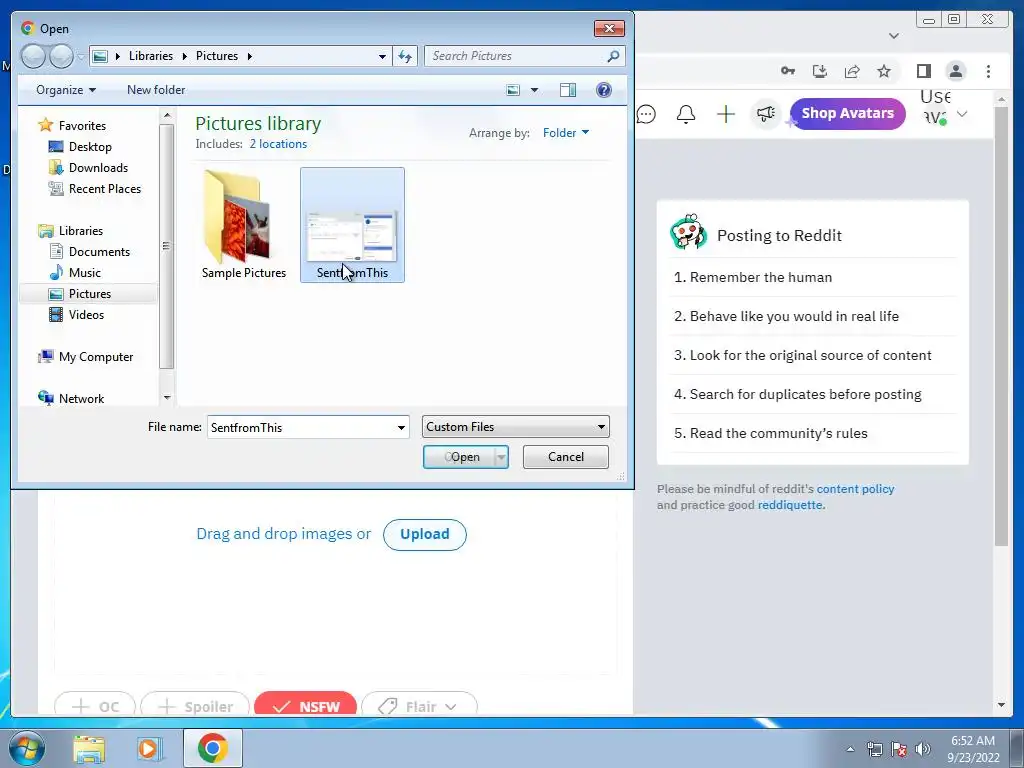Click Chrome install app icon

(x=820, y=71)
